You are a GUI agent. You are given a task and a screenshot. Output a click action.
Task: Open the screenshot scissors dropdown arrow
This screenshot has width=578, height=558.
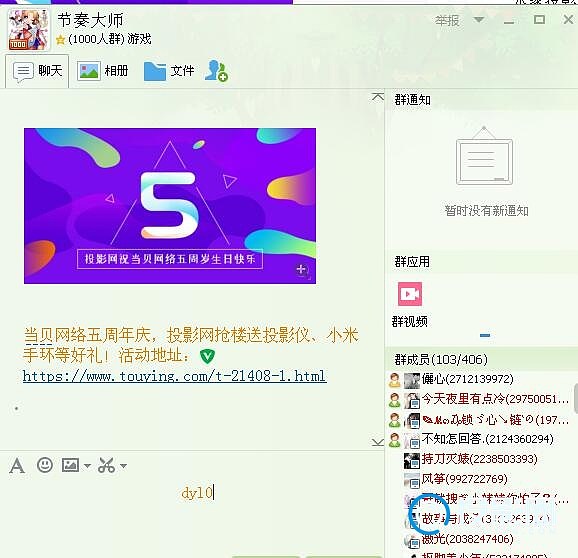[x=123, y=466]
